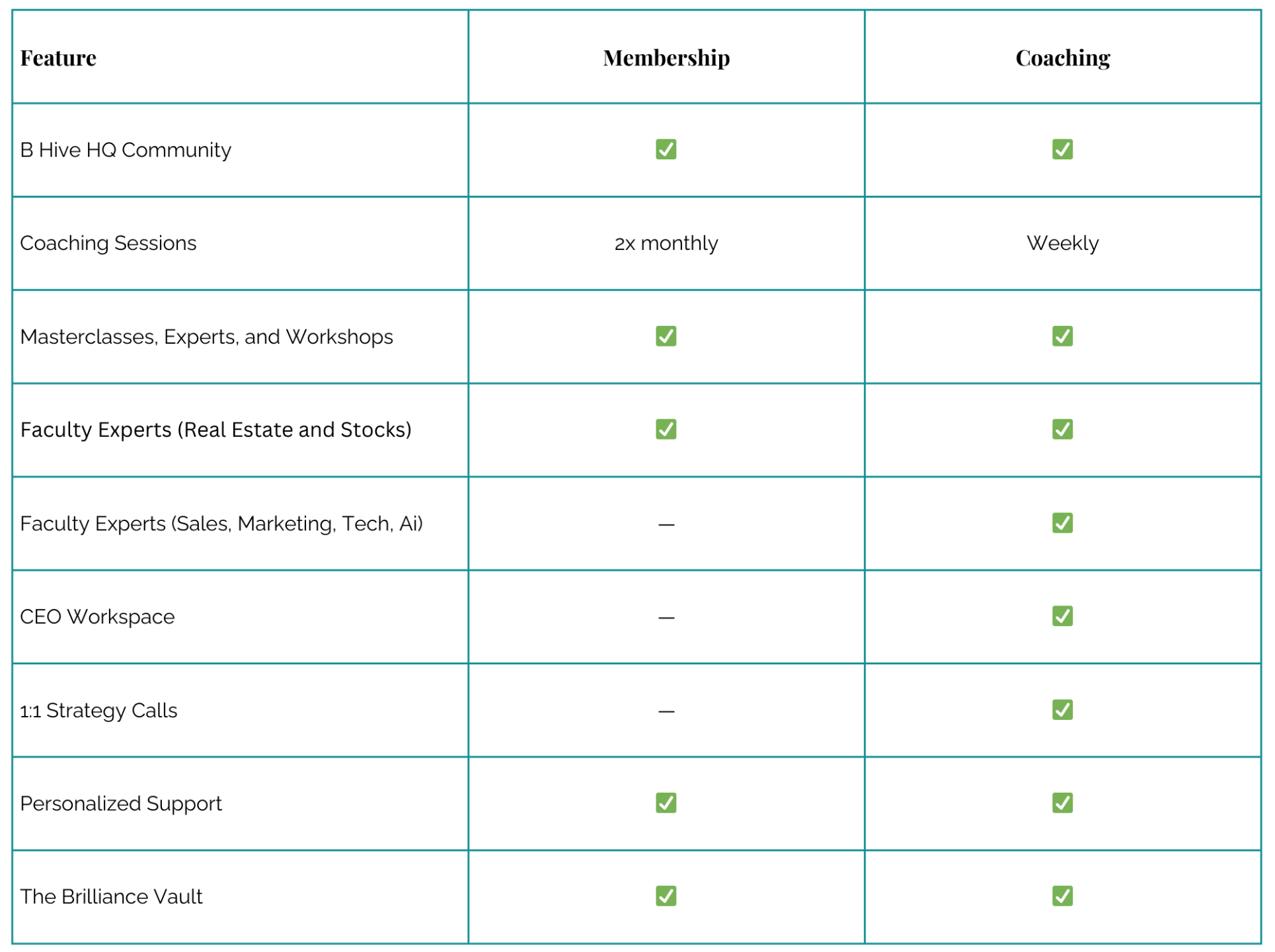The image size is (1275, 952).
Task: Click the Coaching column header
Action: pyautogui.click(x=1063, y=58)
